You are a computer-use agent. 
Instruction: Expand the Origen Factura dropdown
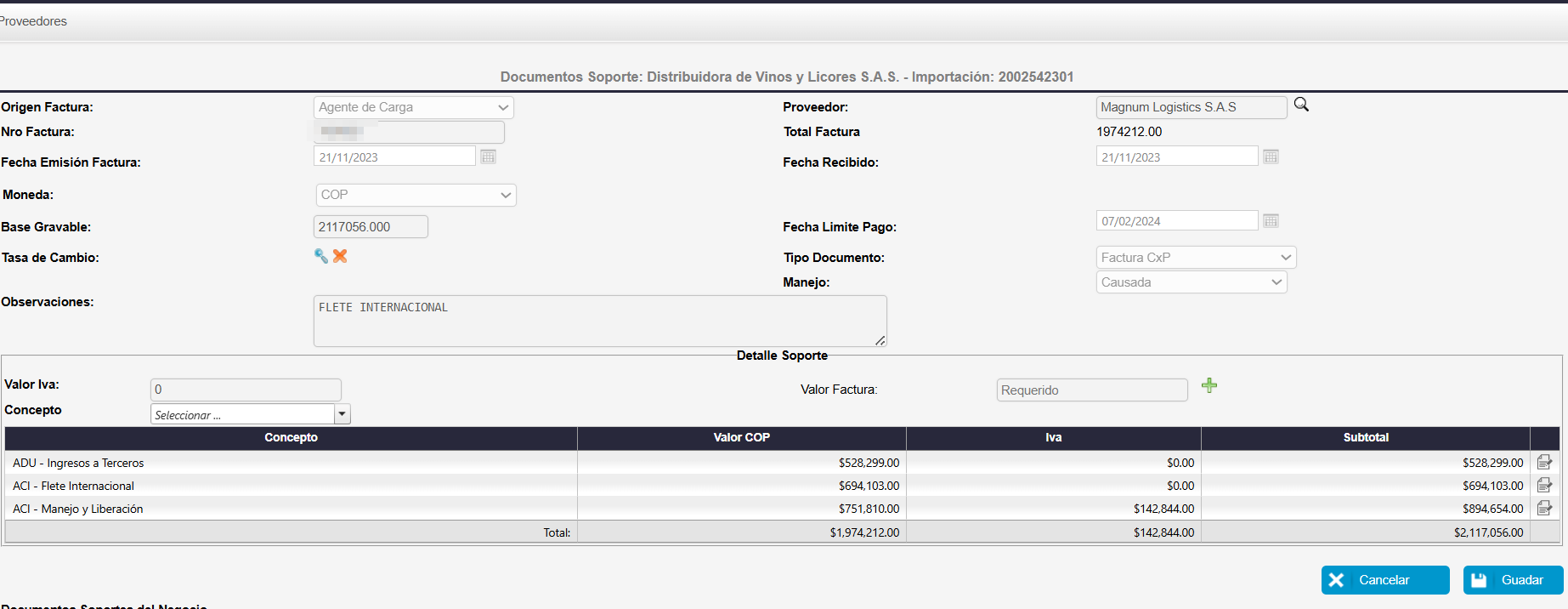[x=414, y=107]
